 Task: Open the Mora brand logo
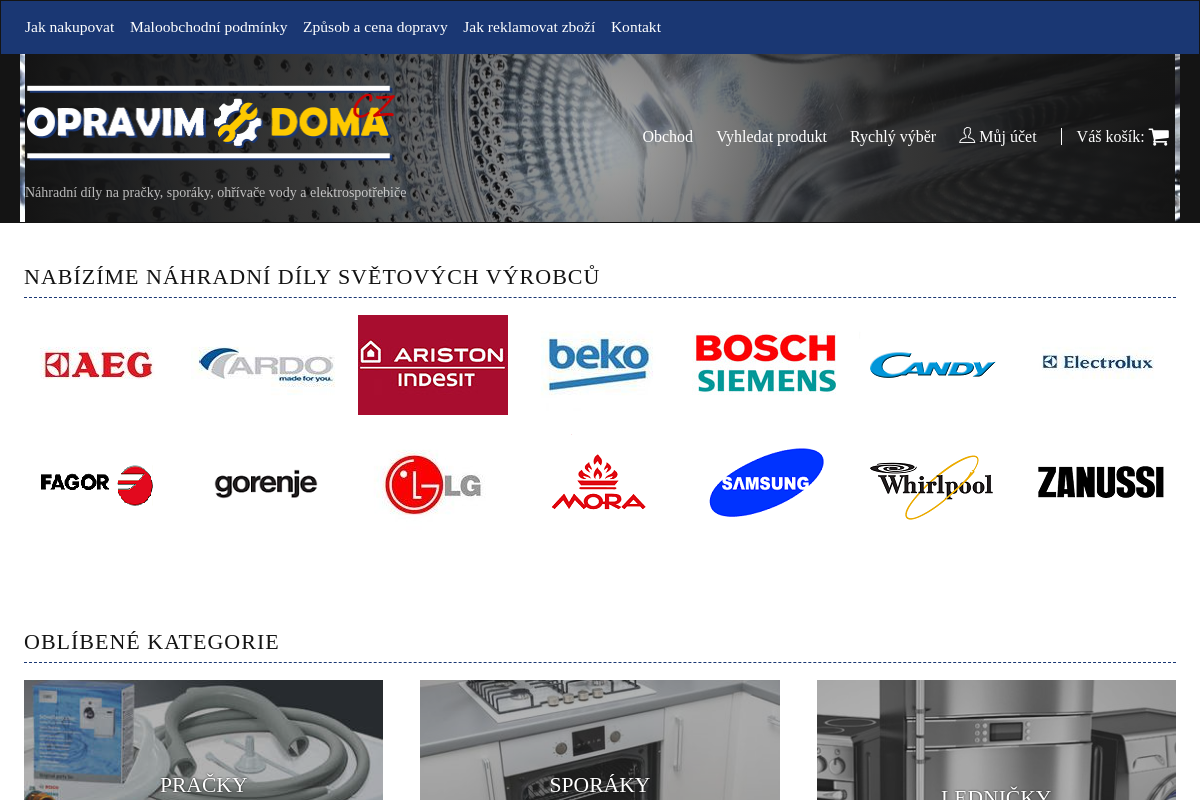599,482
